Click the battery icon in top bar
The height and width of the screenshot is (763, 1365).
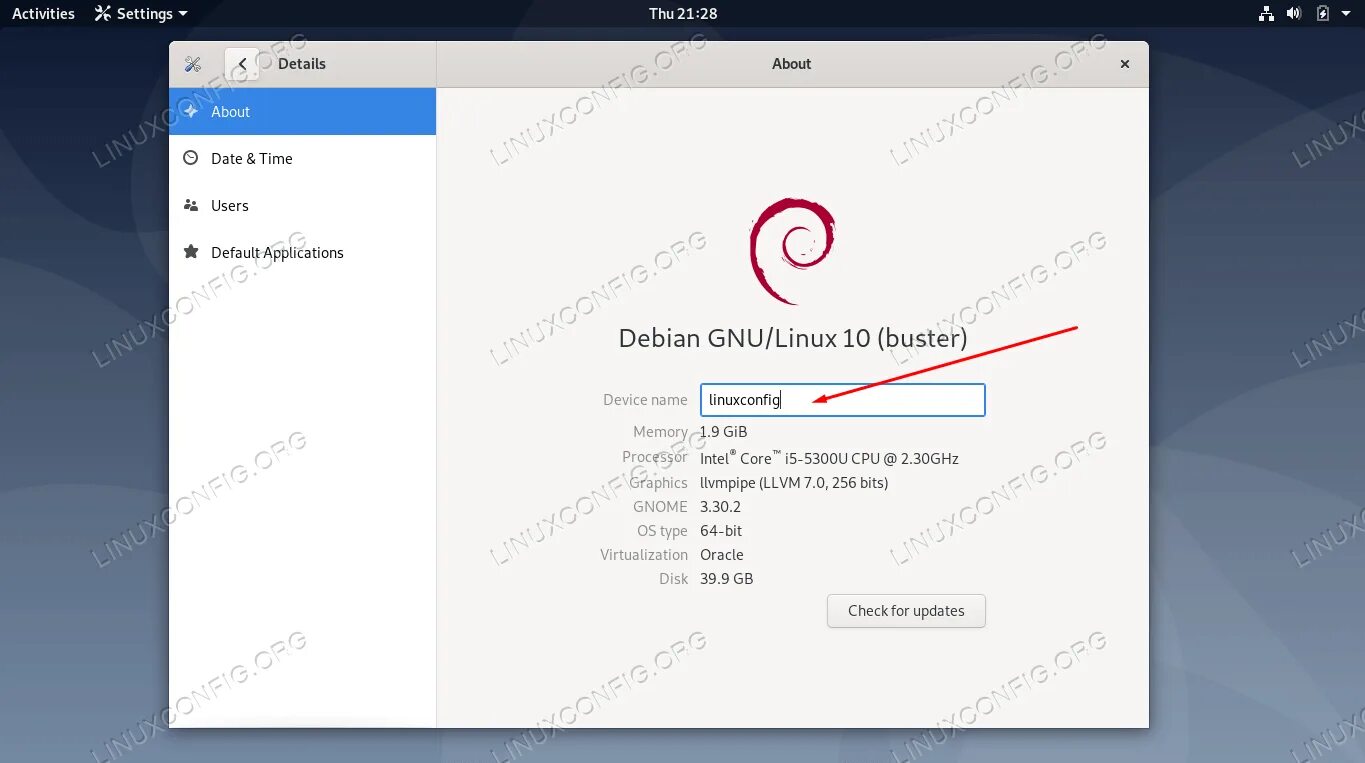1322,13
